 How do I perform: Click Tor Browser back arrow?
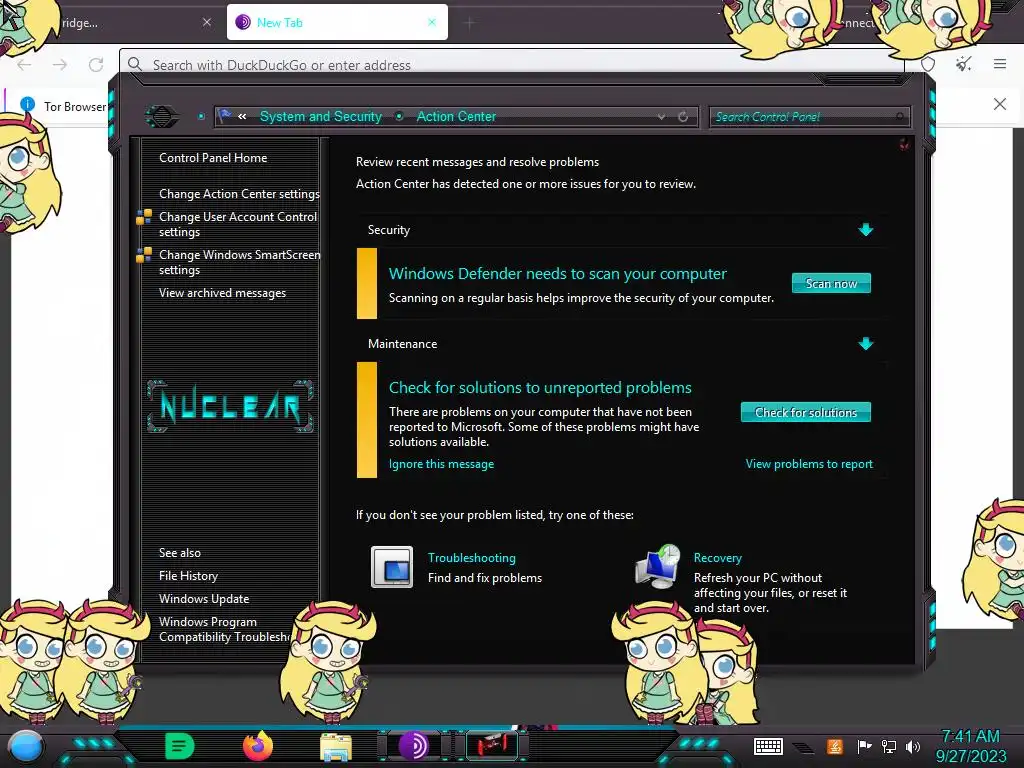pos(24,64)
